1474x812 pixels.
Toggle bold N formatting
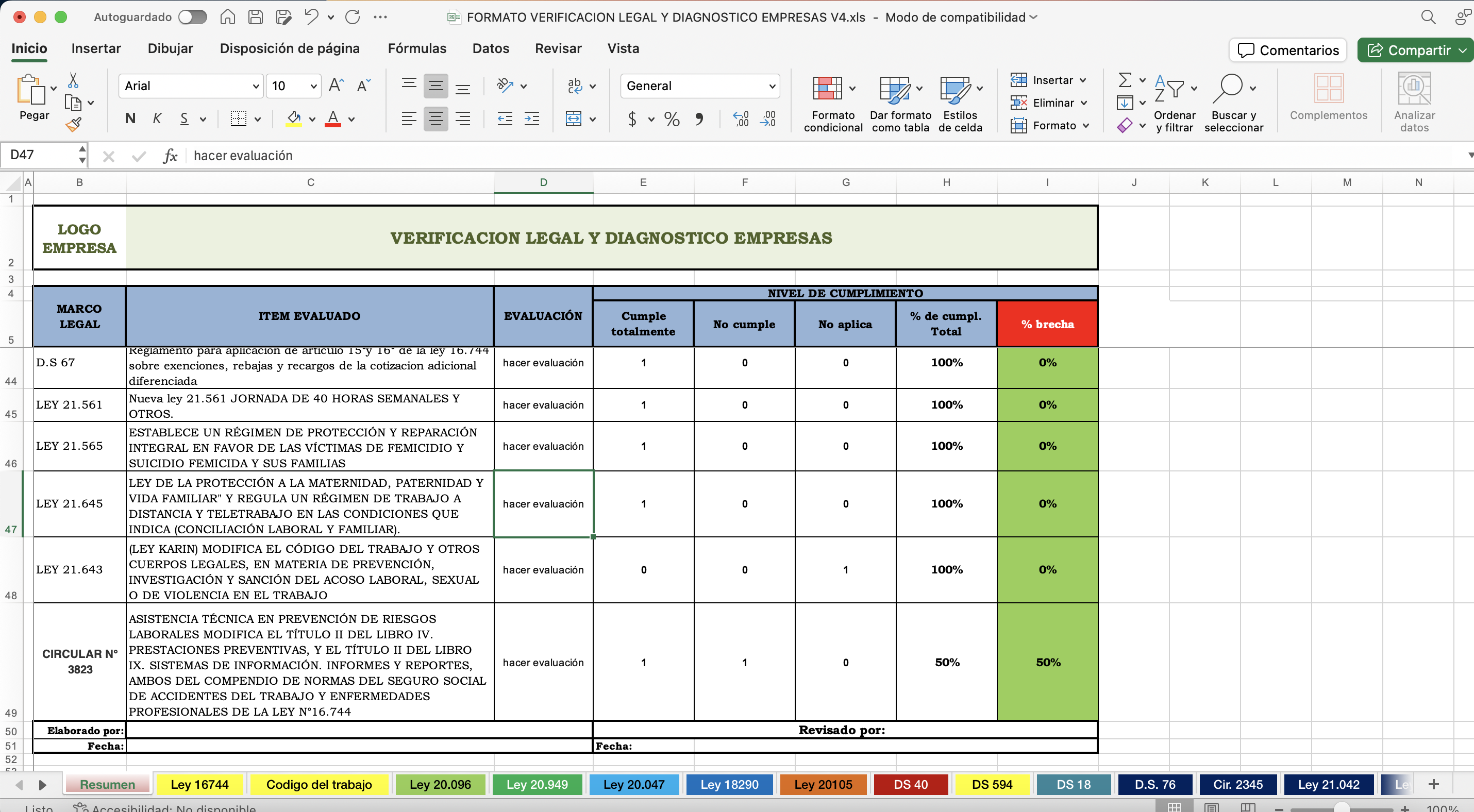tap(130, 119)
